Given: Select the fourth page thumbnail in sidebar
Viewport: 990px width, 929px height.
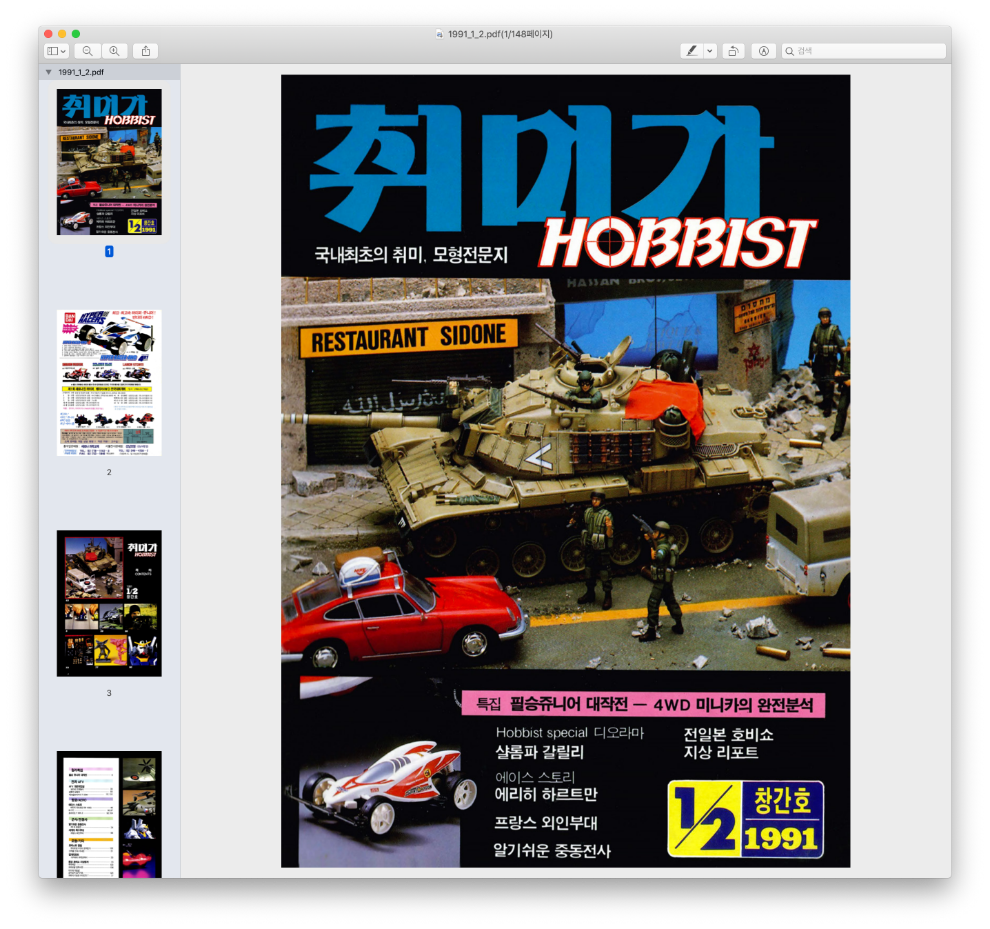Looking at the screenshot, I should 109,814.
